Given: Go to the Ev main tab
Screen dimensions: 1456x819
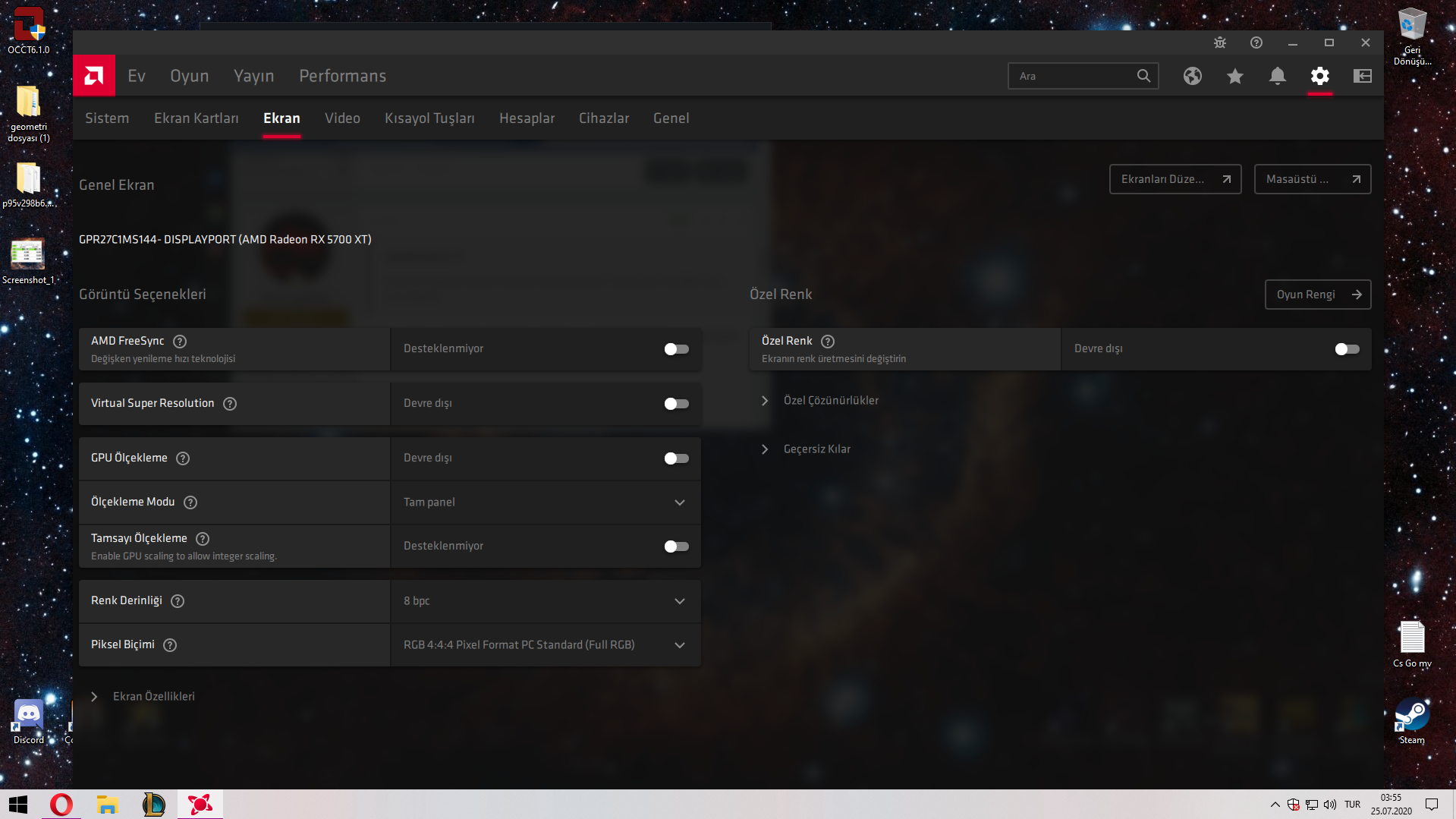Looking at the screenshot, I should coord(137,76).
